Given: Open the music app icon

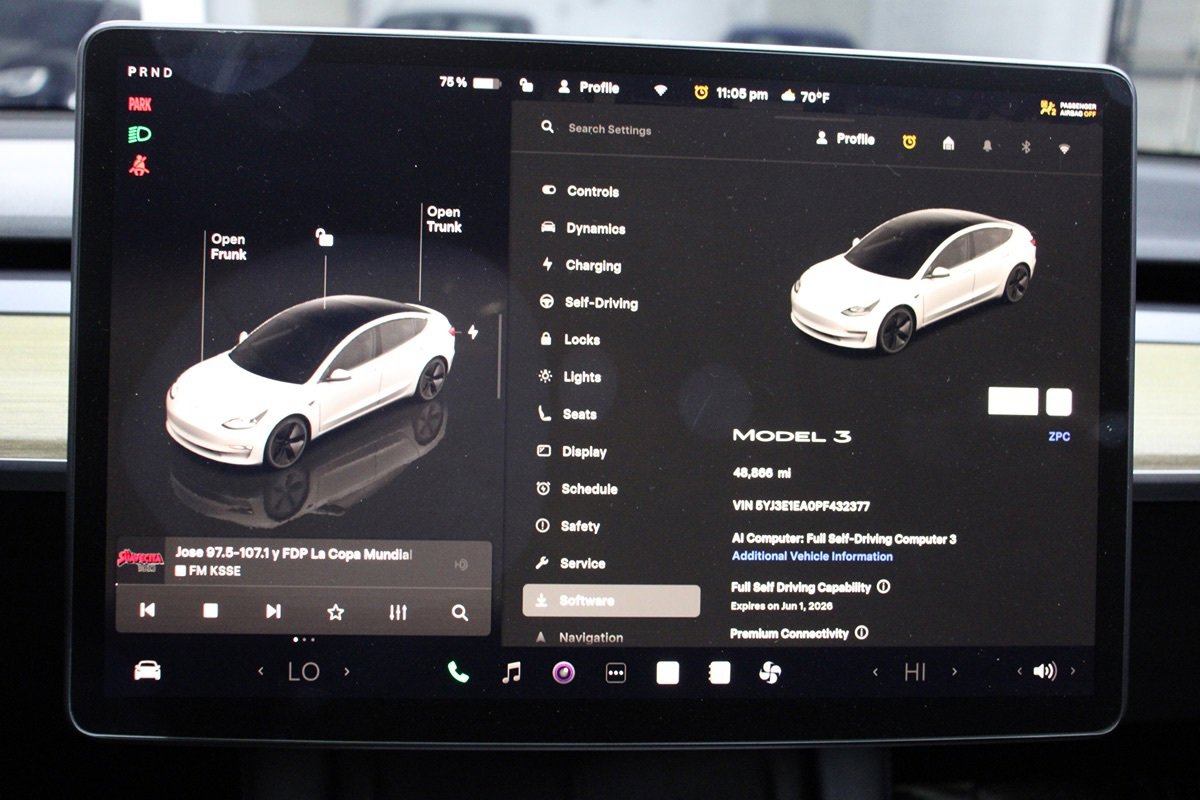Looking at the screenshot, I should pyautogui.click(x=511, y=672).
